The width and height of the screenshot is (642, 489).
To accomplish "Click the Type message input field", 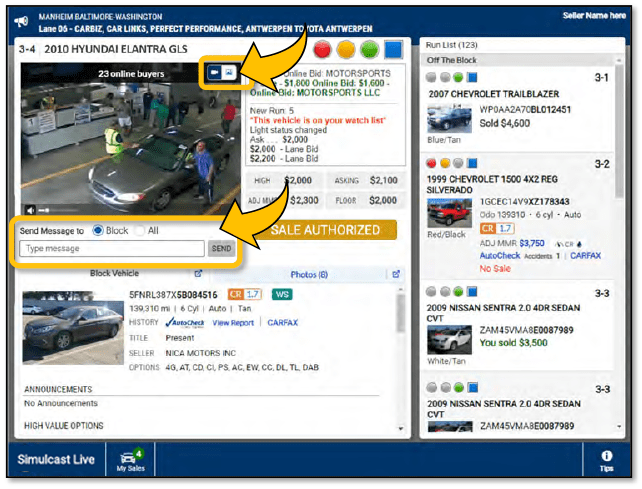I will tap(112, 248).
